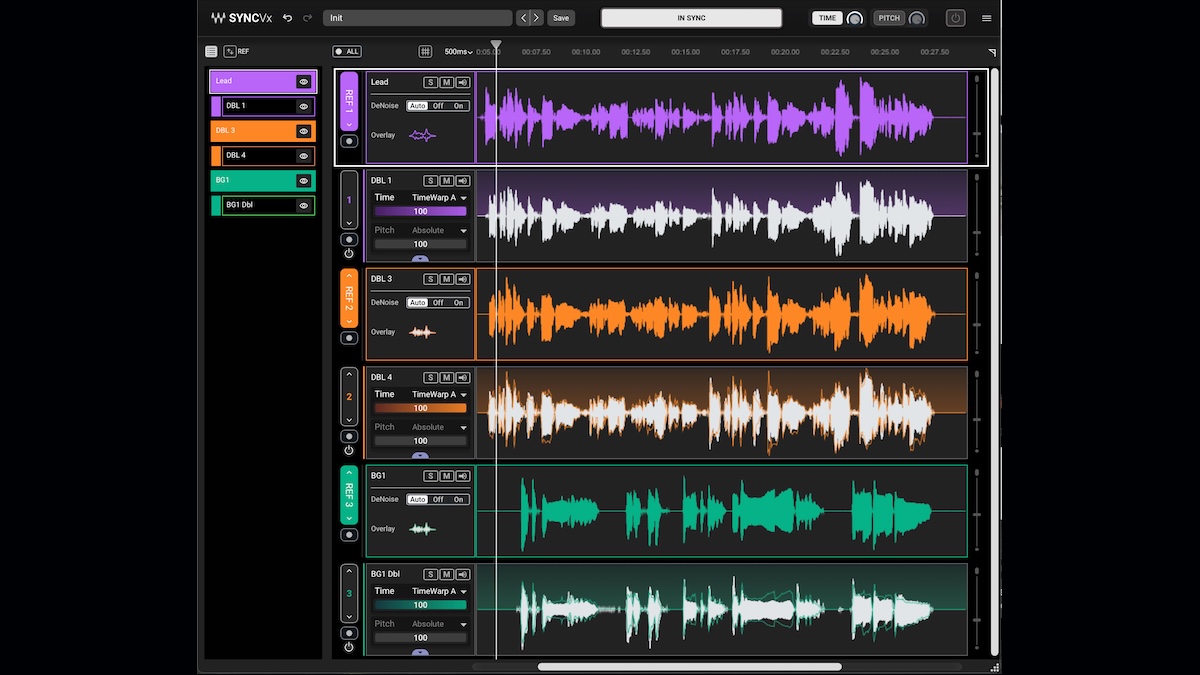Click the speaker output icon on DBL 4

pos(463,377)
